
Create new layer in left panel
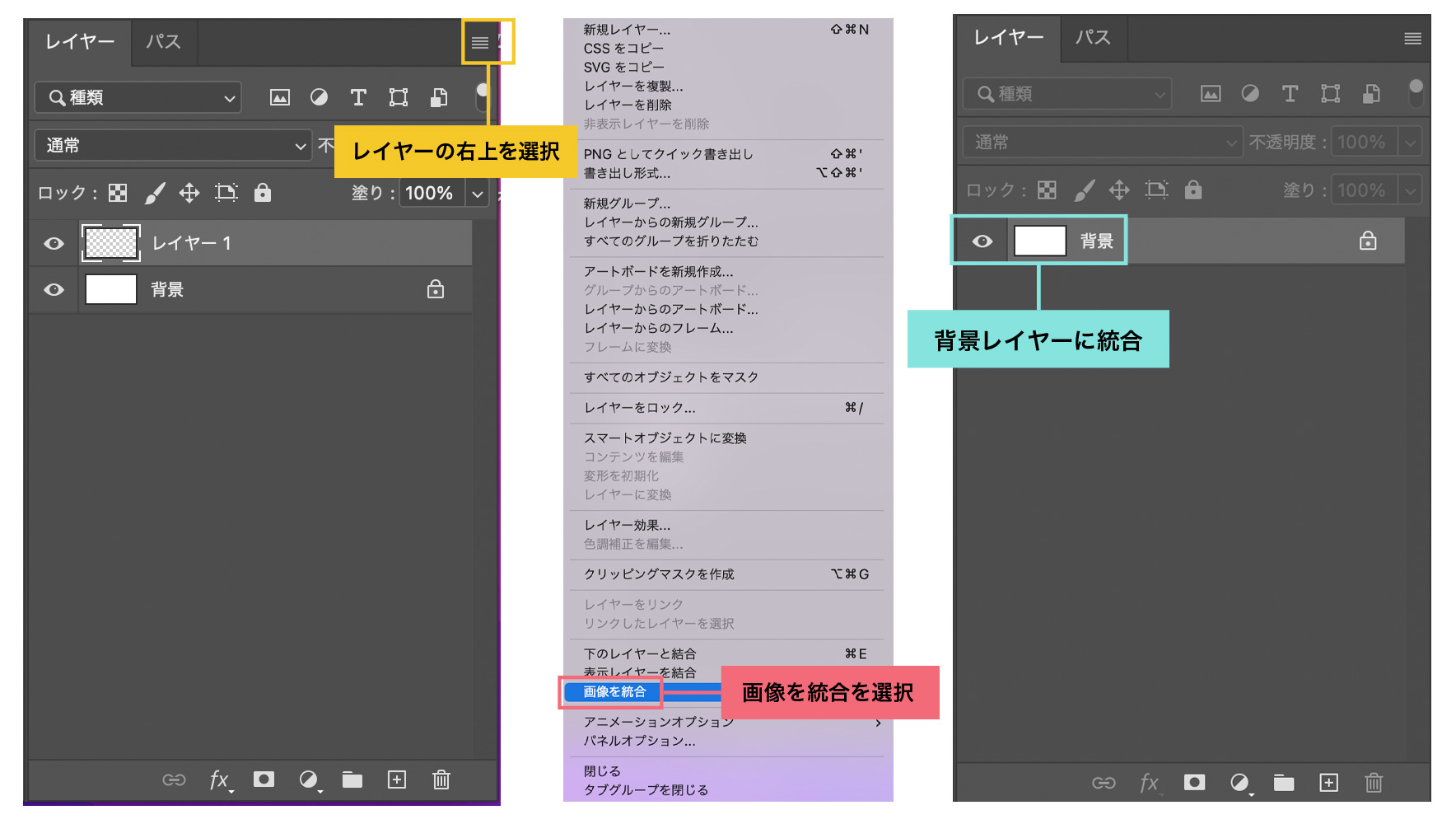[397, 780]
